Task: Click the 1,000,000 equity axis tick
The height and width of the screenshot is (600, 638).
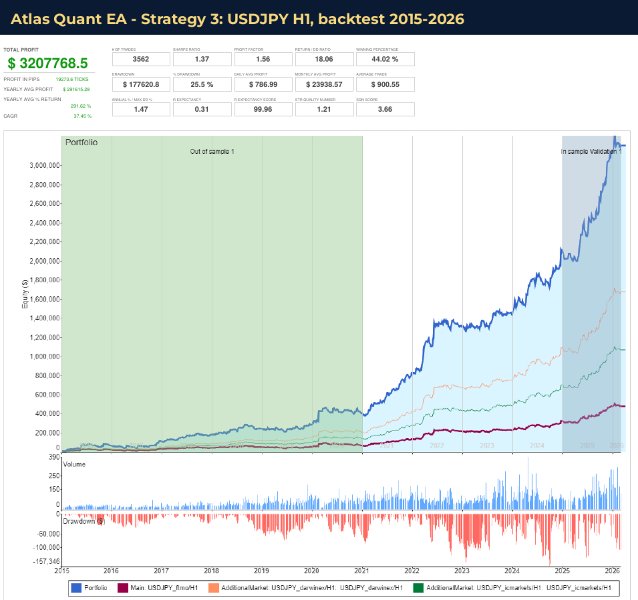Action: tap(45, 356)
